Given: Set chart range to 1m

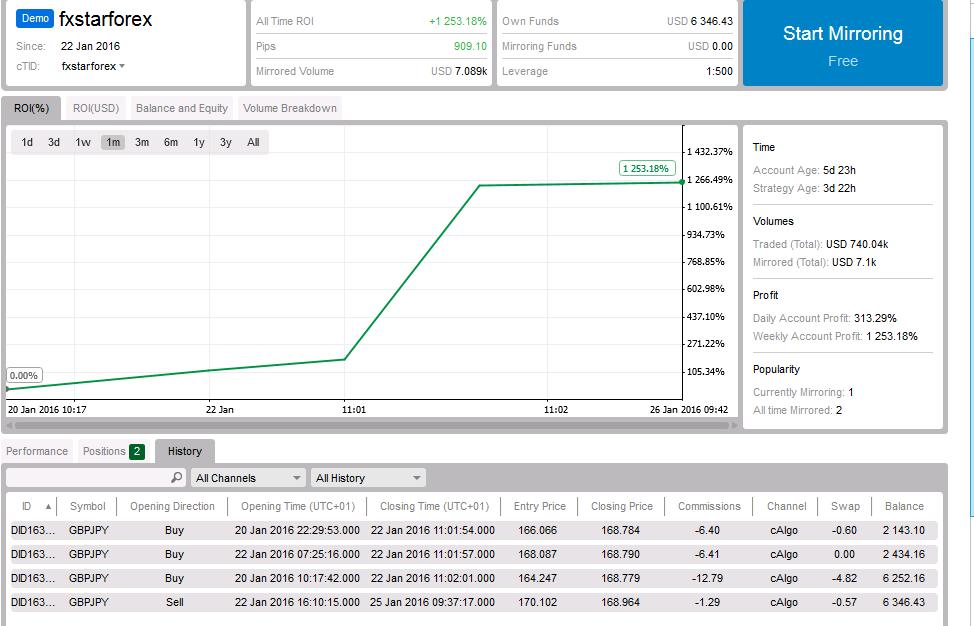Looking at the screenshot, I should point(113,142).
